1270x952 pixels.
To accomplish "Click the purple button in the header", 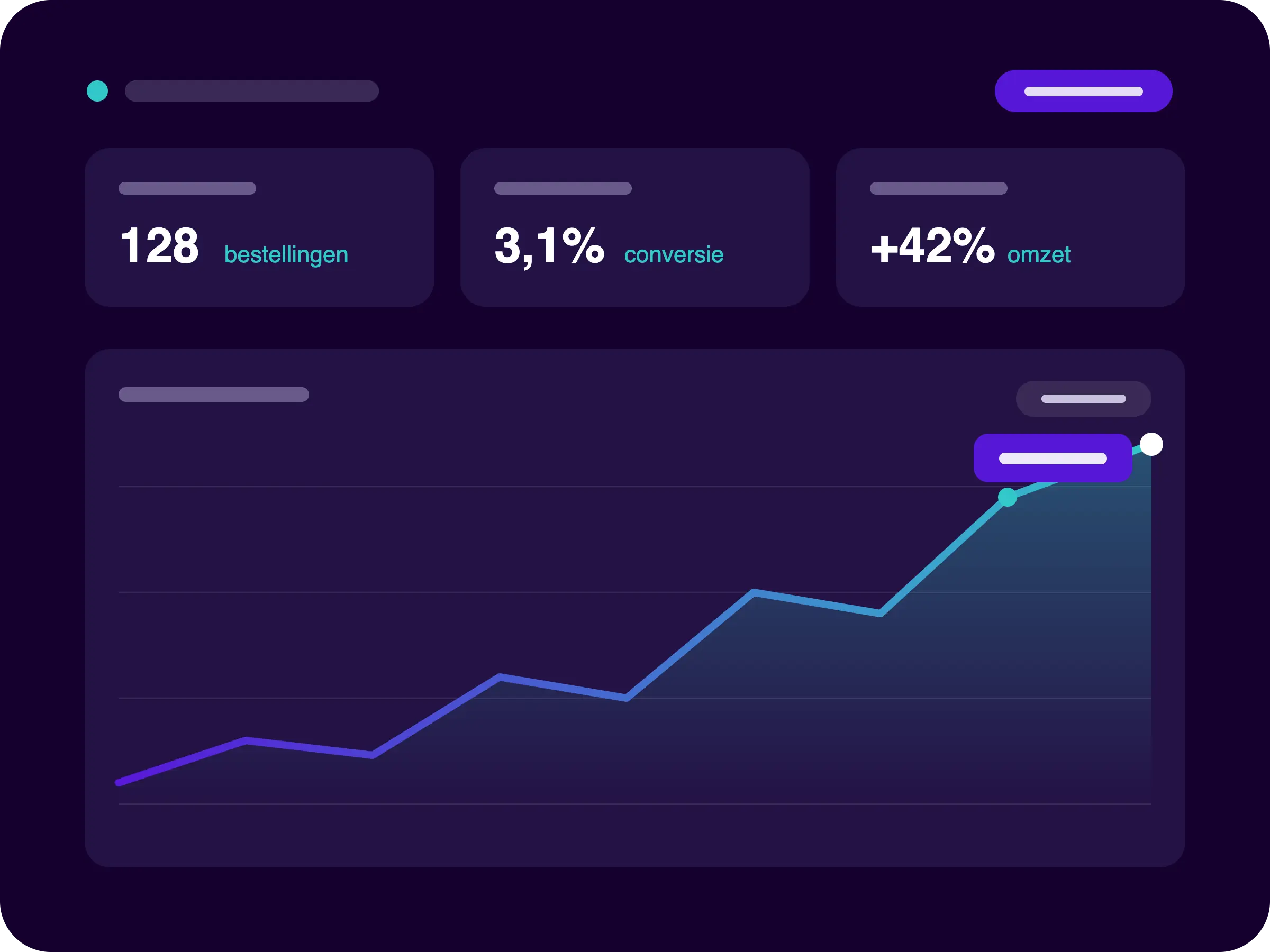I will point(1083,90).
